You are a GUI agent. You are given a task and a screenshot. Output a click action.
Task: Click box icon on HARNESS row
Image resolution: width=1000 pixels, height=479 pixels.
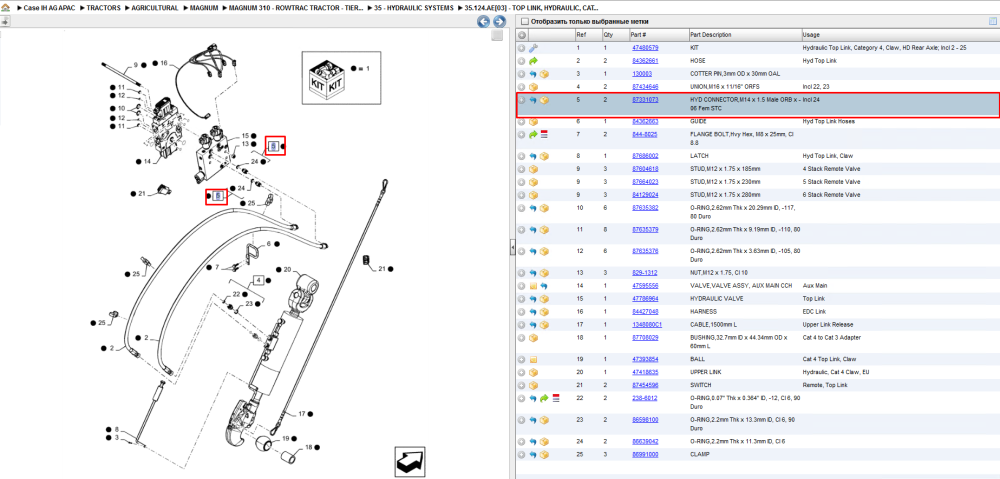[545, 312]
